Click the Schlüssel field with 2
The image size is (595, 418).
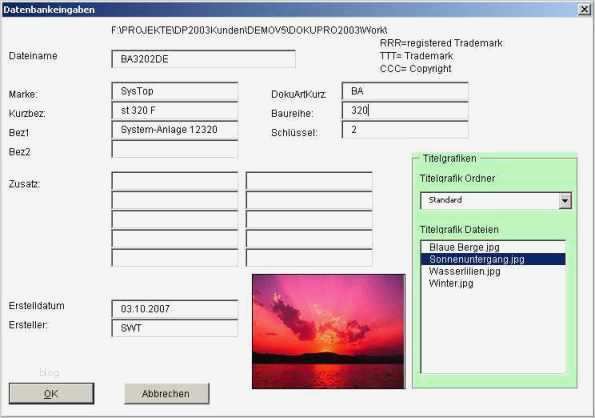point(405,130)
